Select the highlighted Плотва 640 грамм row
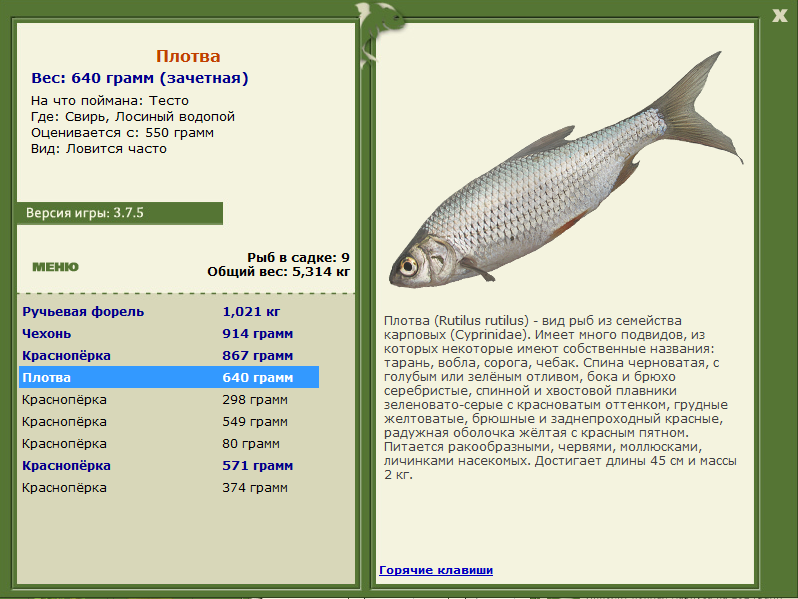The width and height of the screenshot is (798, 599). pos(169,377)
